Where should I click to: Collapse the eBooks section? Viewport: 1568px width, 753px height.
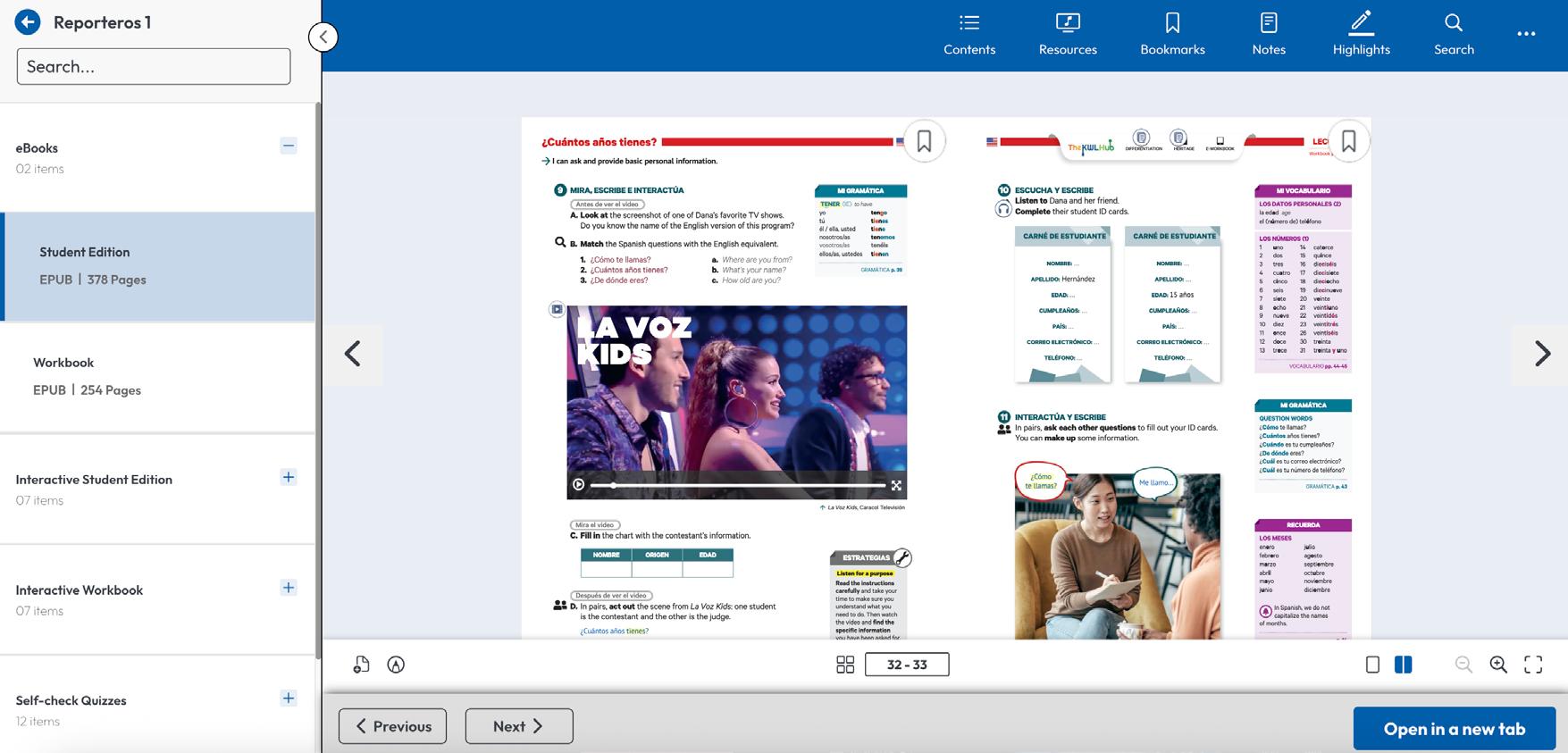pyautogui.click(x=289, y=146)
